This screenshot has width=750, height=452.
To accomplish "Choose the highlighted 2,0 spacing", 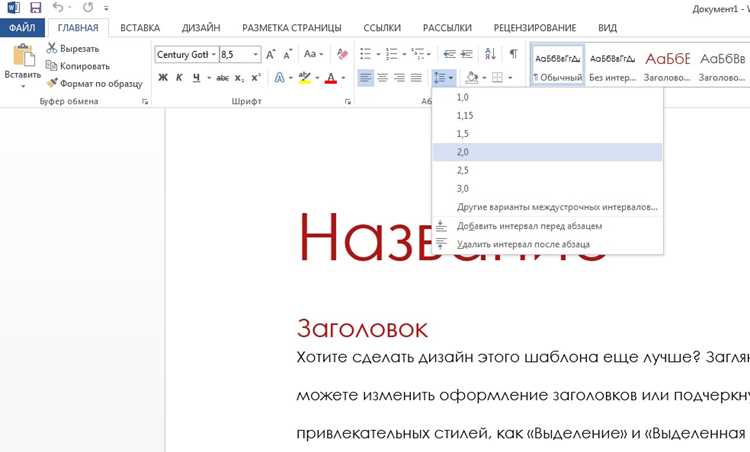I will [547, 152].
